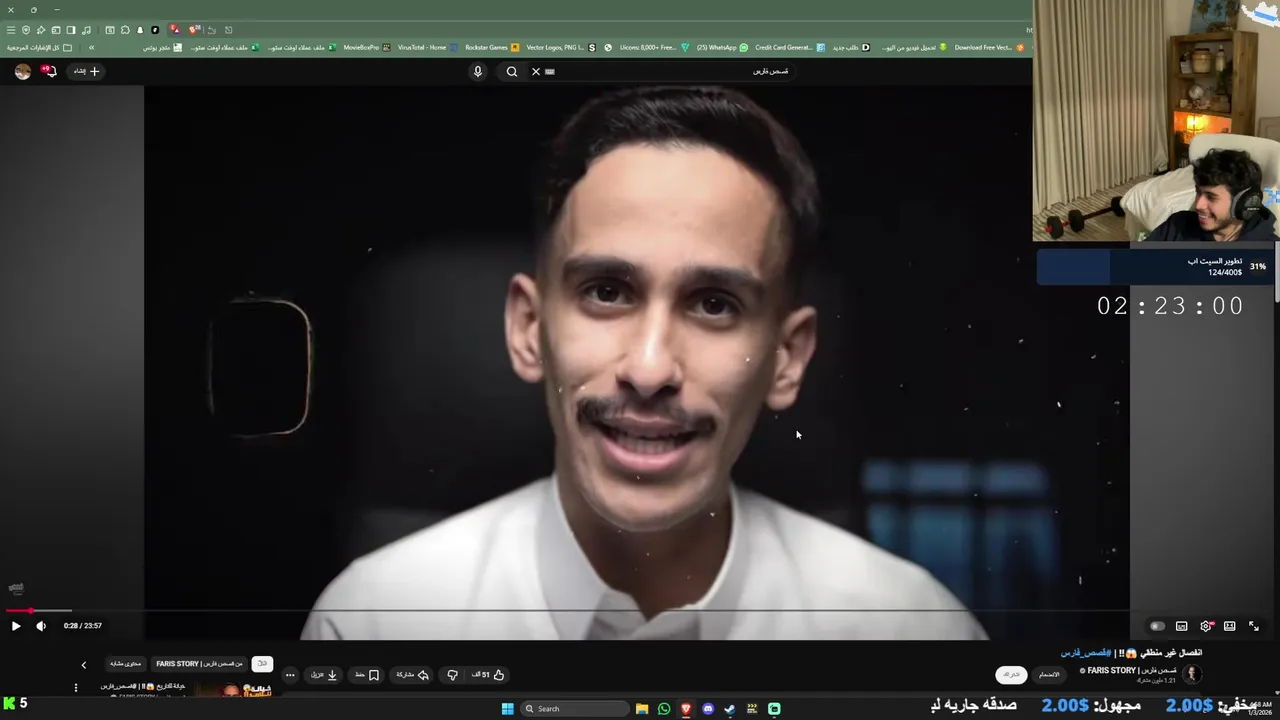Viewport: 1280px width, 720px height.
Task: Toggle subtitles/closed captions
Action: click(x=1182, y=626)
